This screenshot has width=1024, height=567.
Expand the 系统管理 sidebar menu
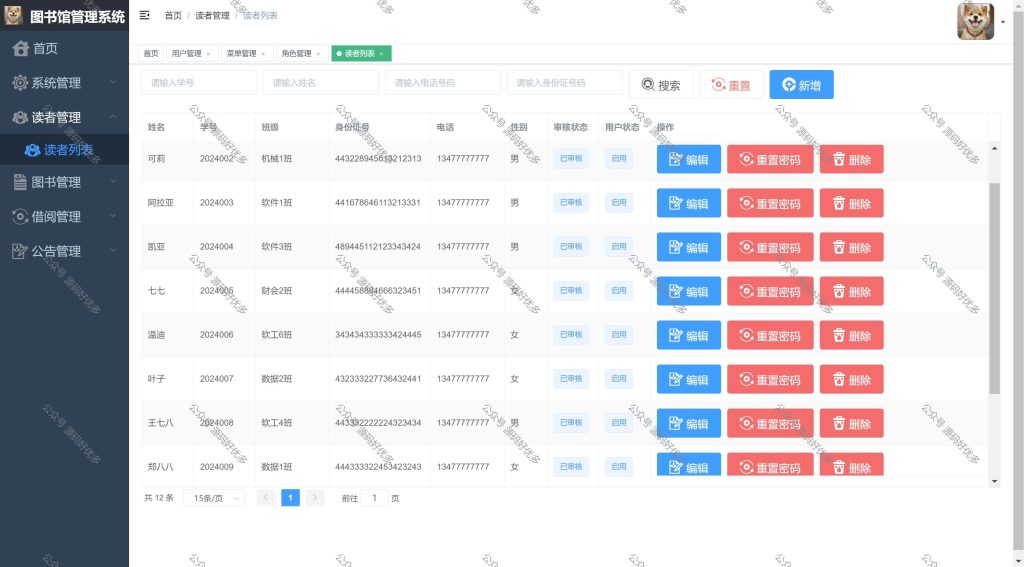[64, 83]
